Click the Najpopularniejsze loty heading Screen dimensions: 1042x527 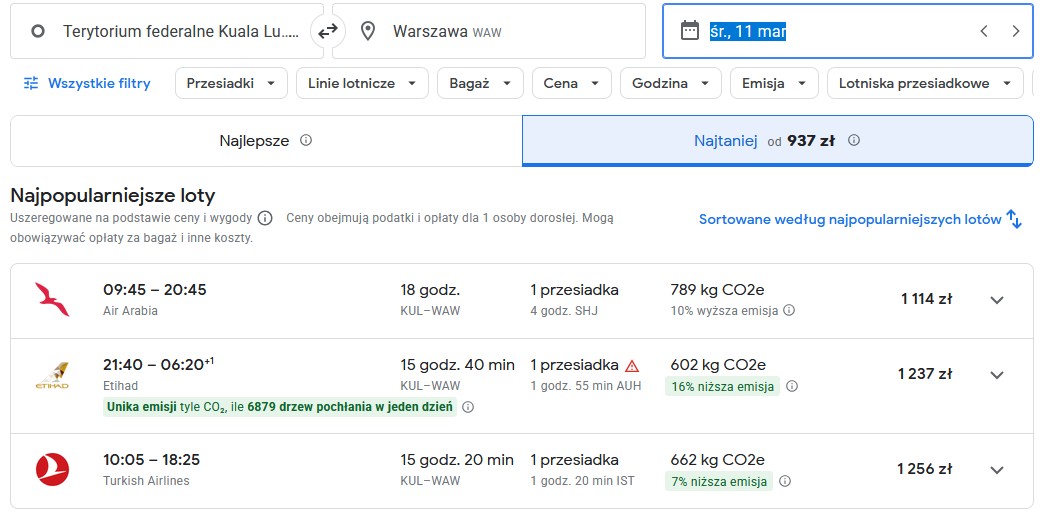click(x=113, y=196)
